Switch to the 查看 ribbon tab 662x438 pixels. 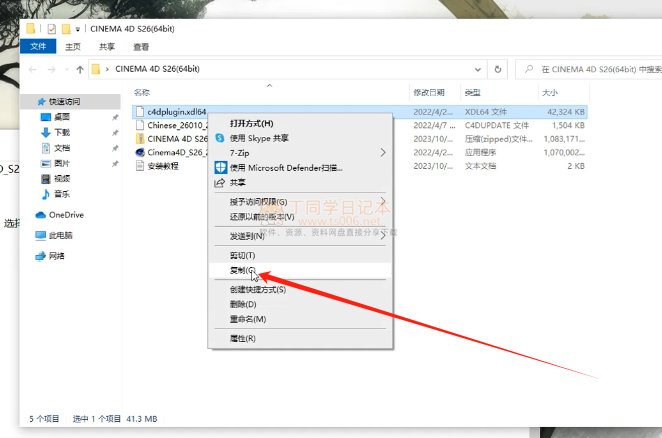(141, 46)
